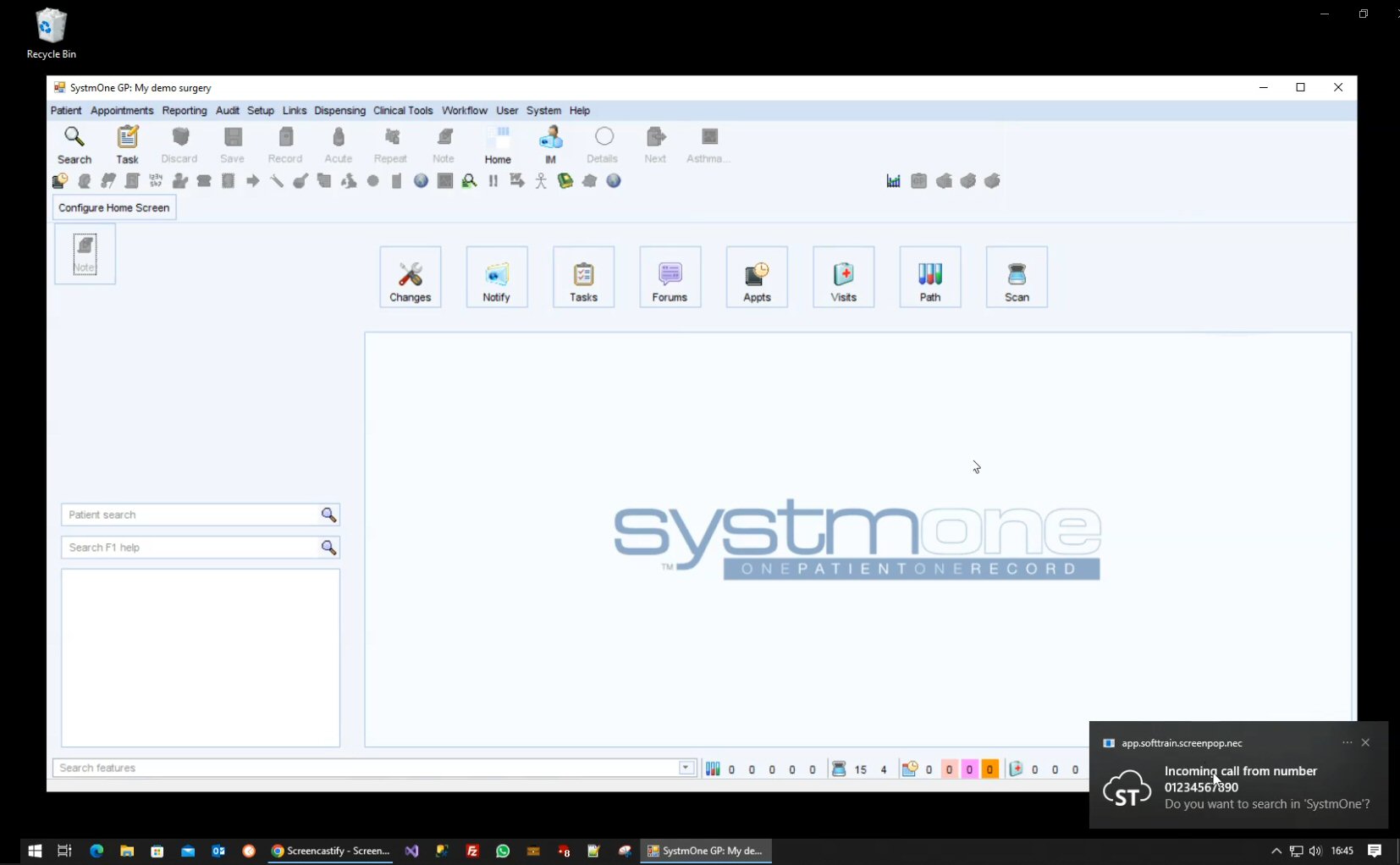The width and height of the screenshot is (1400, 865).
Task: Open the Tasks home screen tile
Action: pos(583,277)
